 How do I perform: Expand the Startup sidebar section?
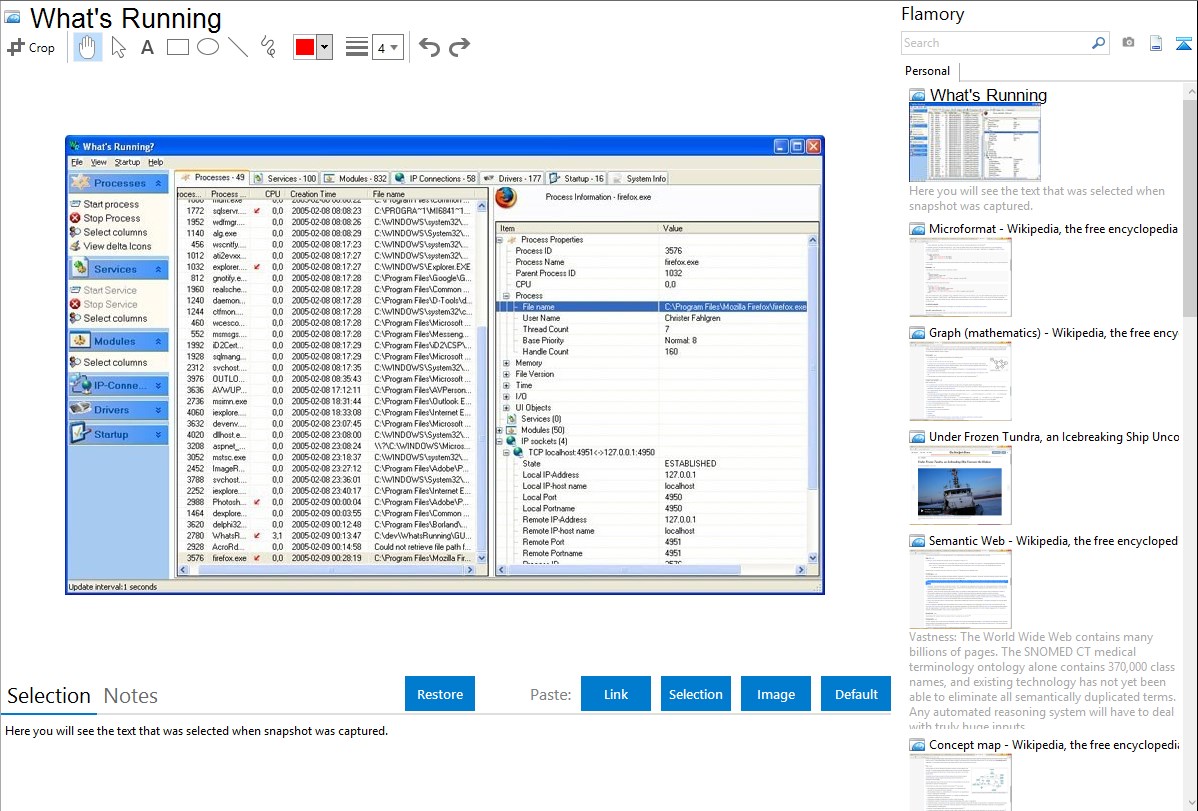tap(158, 435)
